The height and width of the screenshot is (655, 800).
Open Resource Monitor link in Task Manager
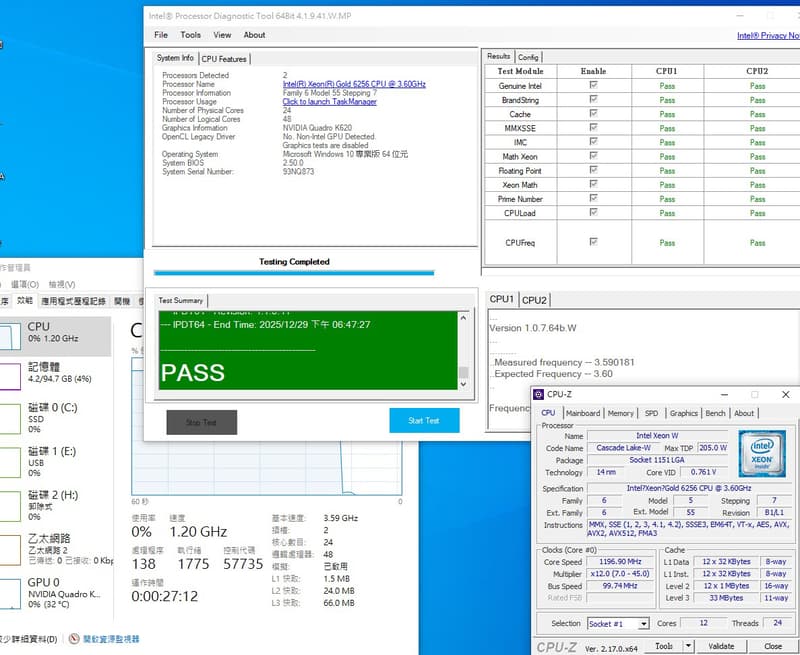(111, 639)
